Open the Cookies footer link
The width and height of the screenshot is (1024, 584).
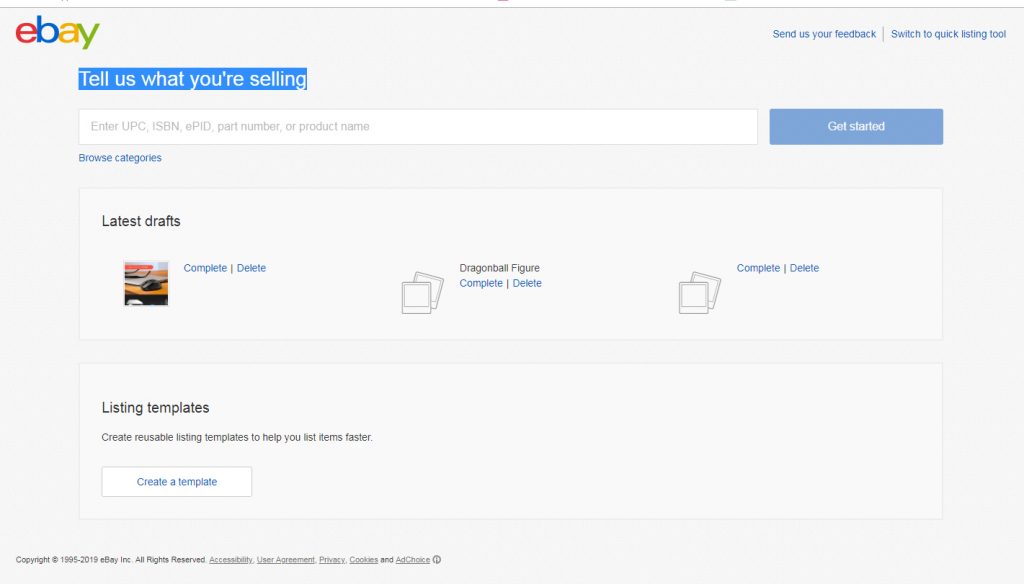pyautogui.click(x=363, y=560)
